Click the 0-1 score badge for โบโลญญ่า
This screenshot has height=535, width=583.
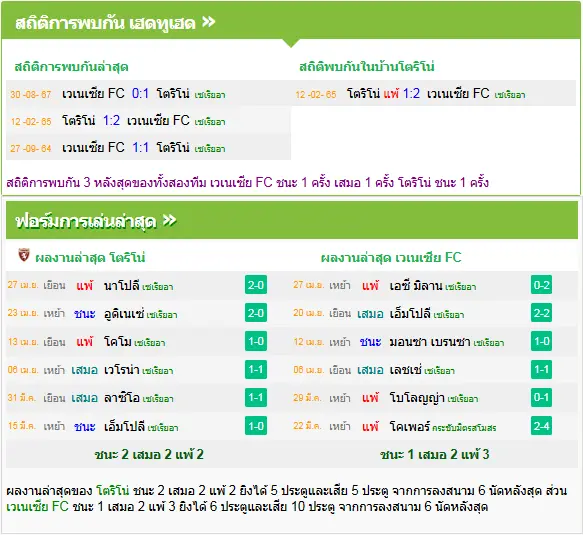541,398
